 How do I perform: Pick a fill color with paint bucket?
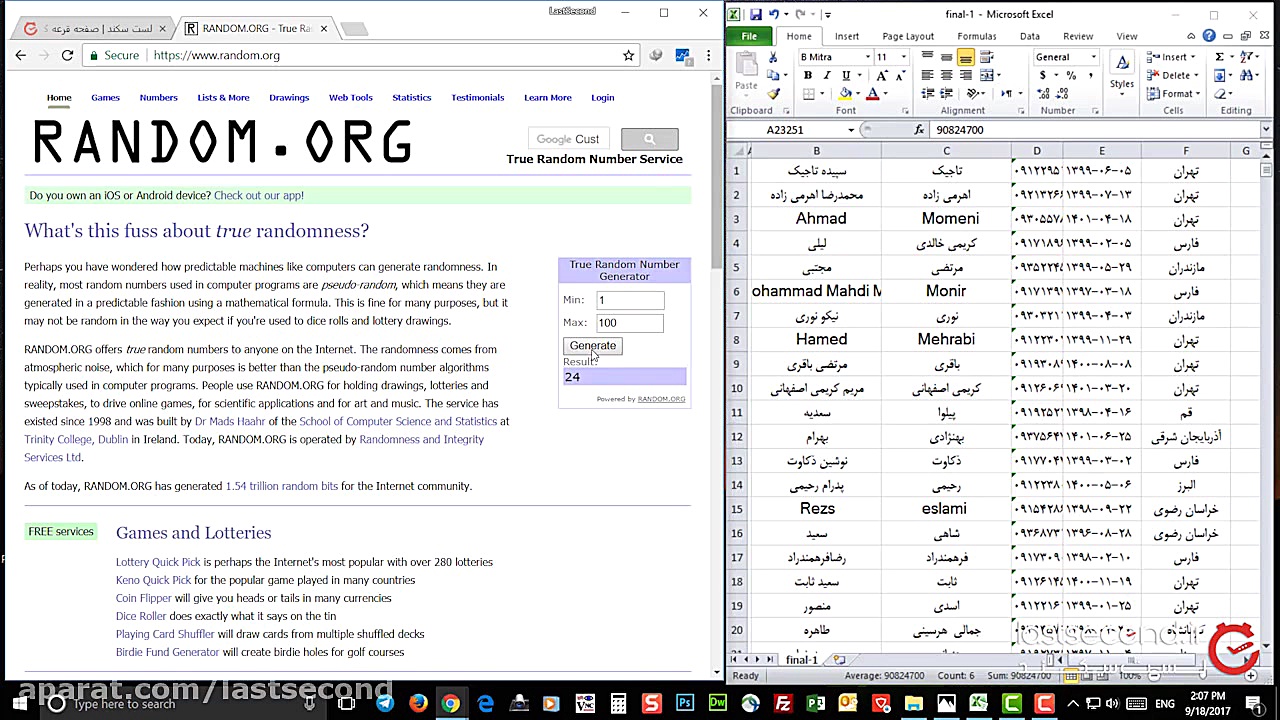846,94
